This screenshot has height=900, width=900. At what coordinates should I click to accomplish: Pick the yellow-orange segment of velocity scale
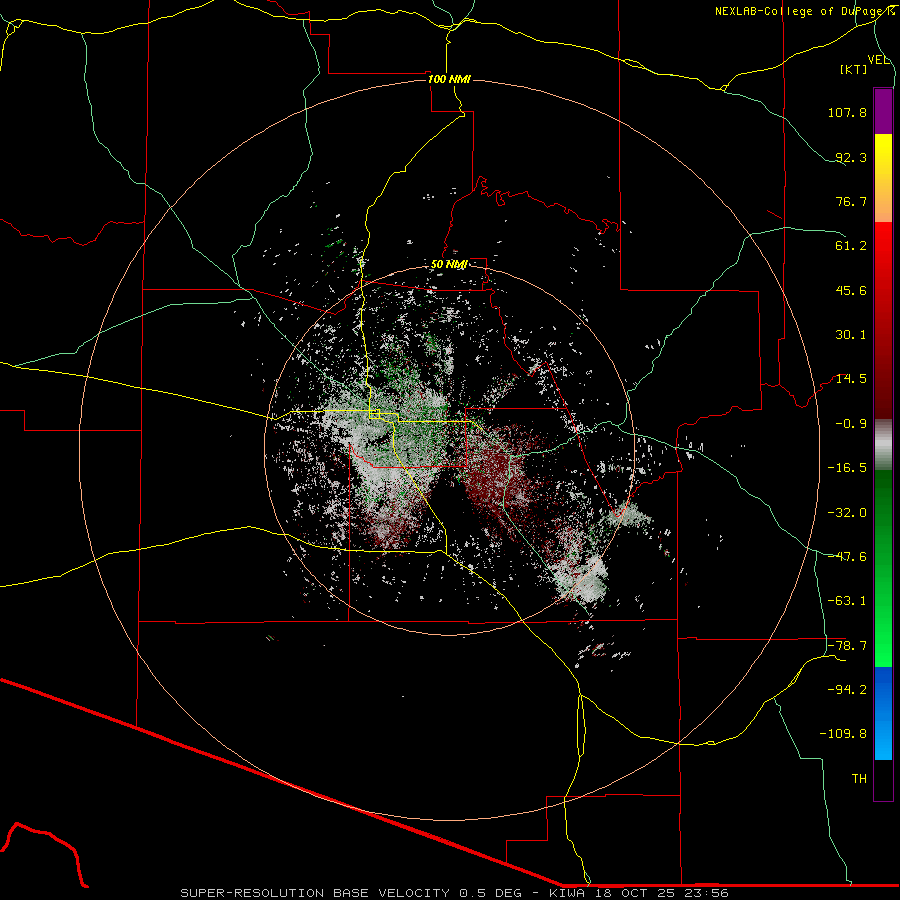point(883,178)
